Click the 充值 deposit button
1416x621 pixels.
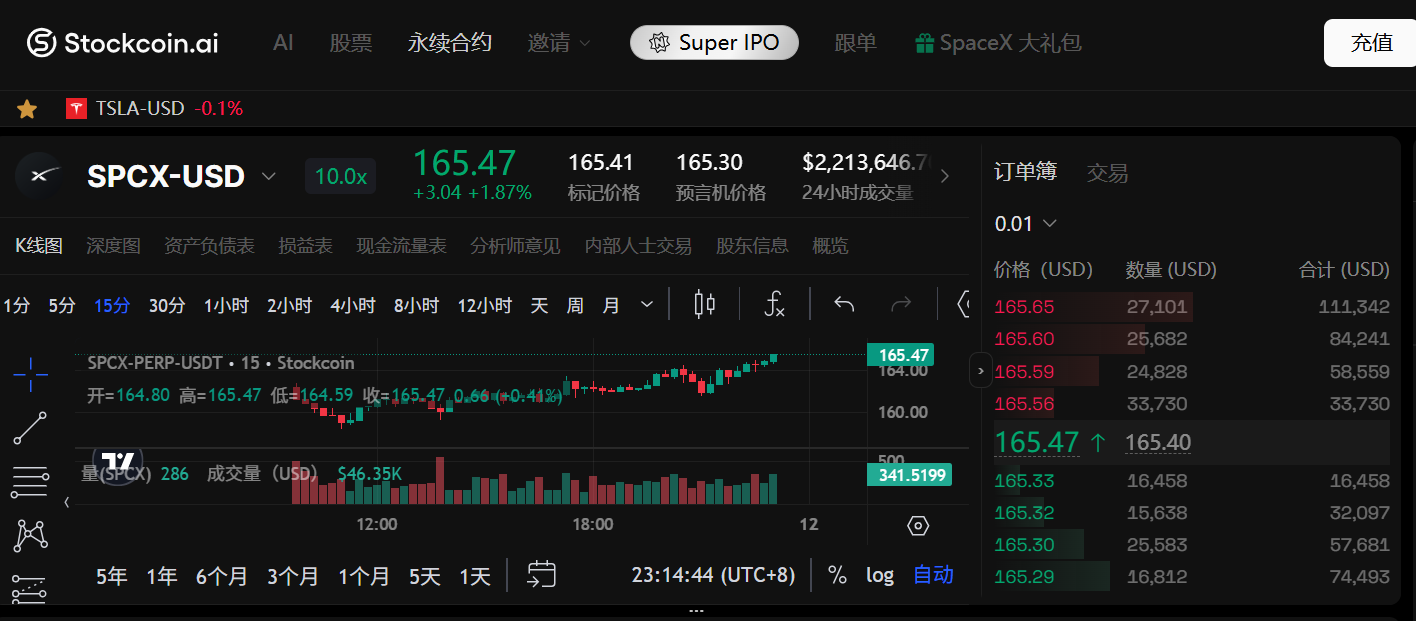coord(1371,43)
